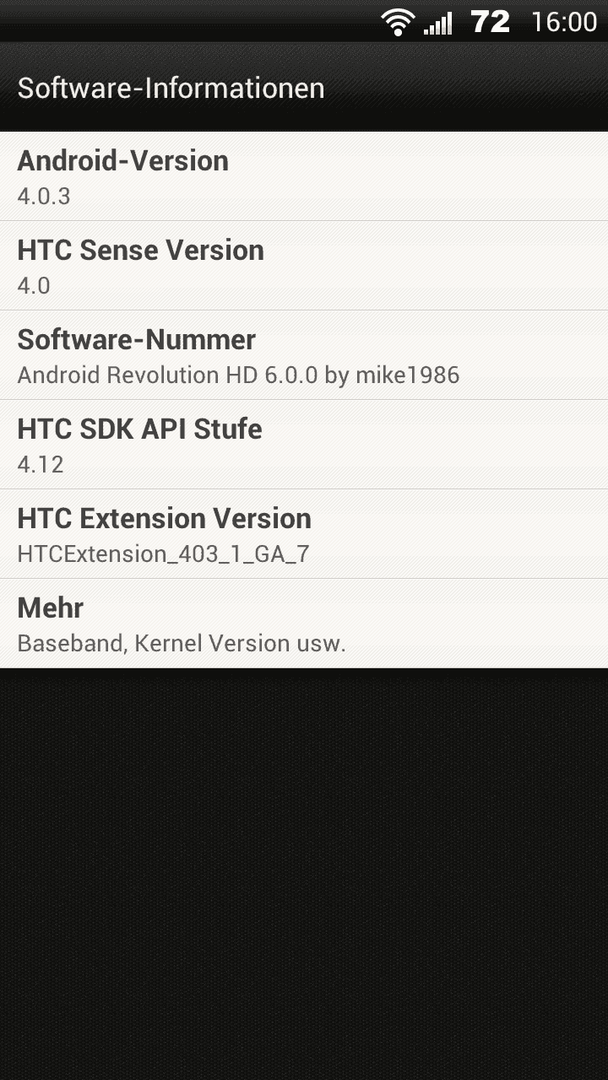608x1080 pixels.
Task: Open the HTC Extension Version entry
Action: click(304, 534)
